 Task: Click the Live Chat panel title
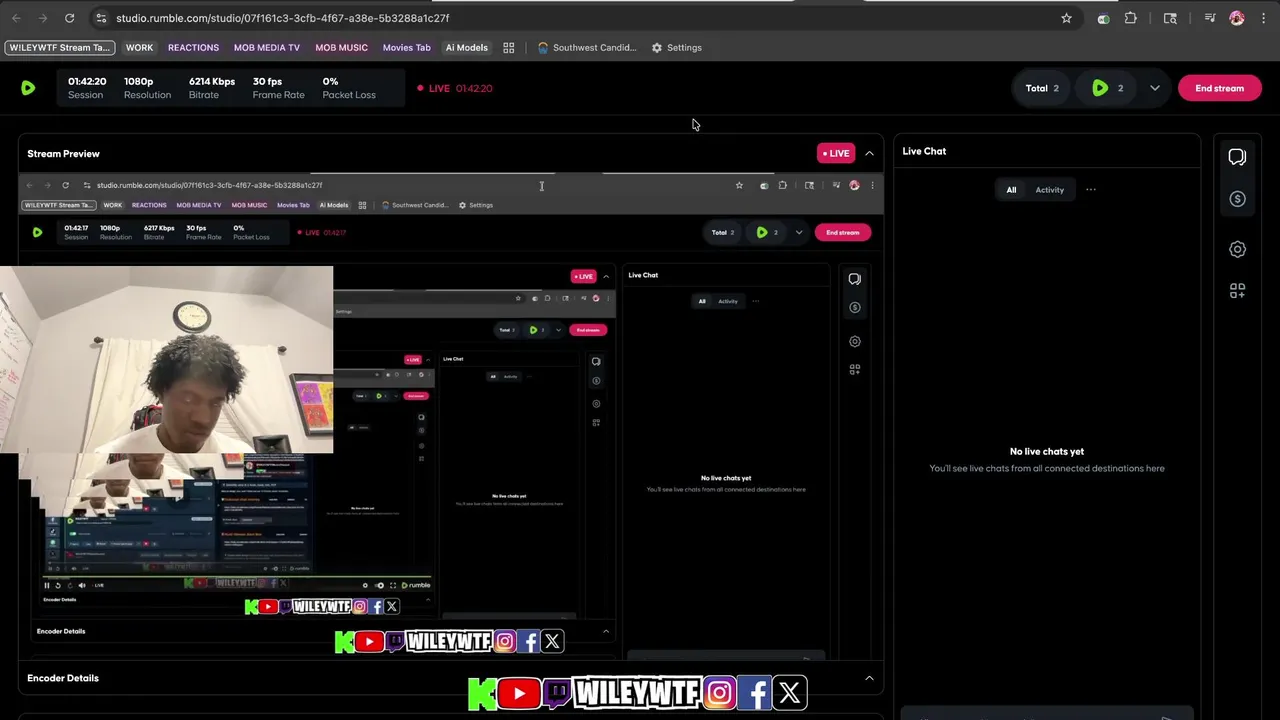(924, 151)
